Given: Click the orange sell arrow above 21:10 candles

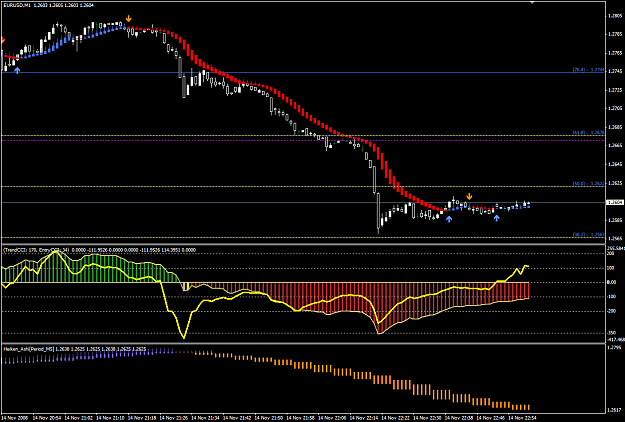Looking at the screenshot, I should click(128, 19).
